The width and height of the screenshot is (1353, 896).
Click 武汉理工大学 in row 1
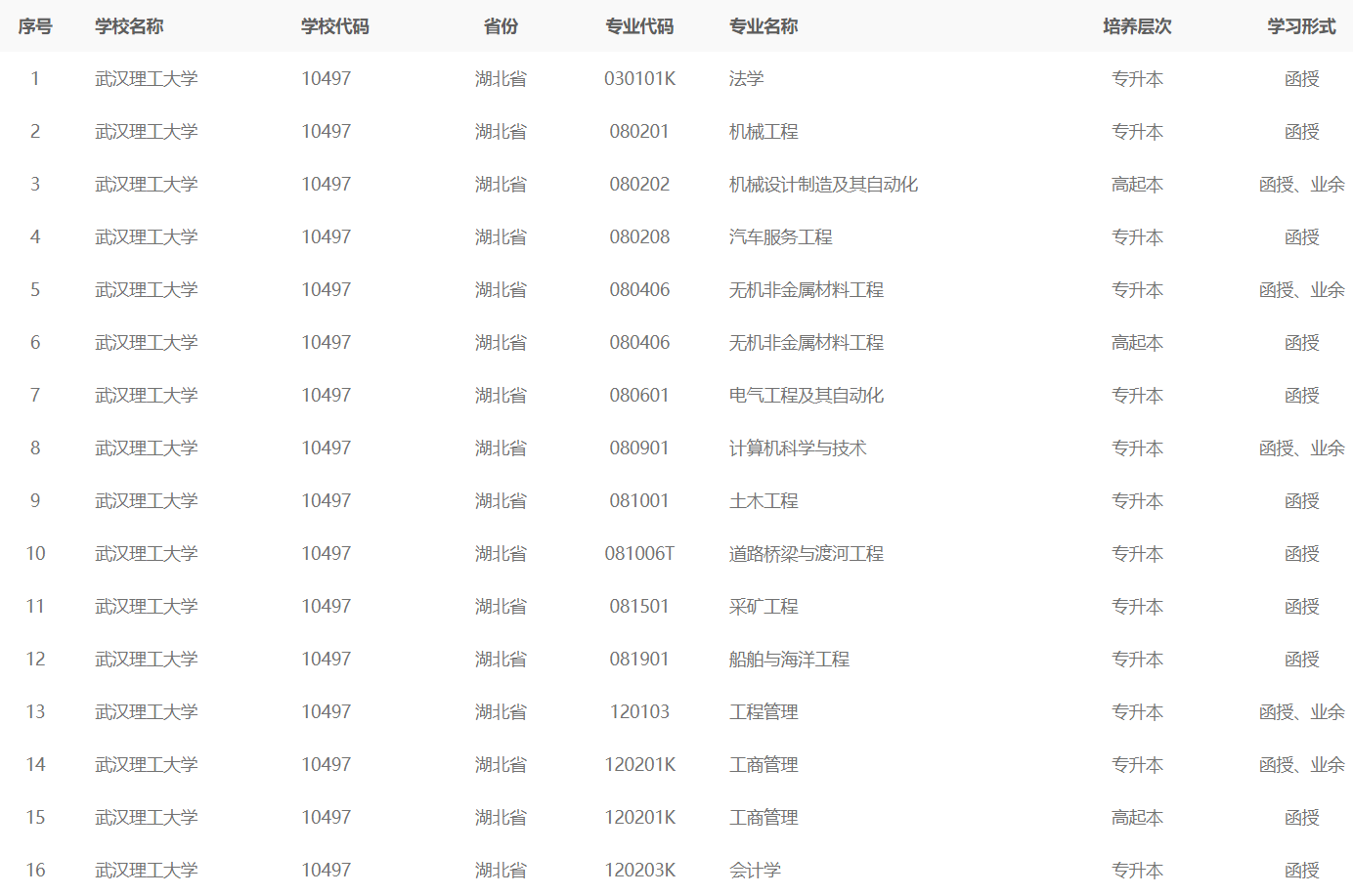(146, 79)
